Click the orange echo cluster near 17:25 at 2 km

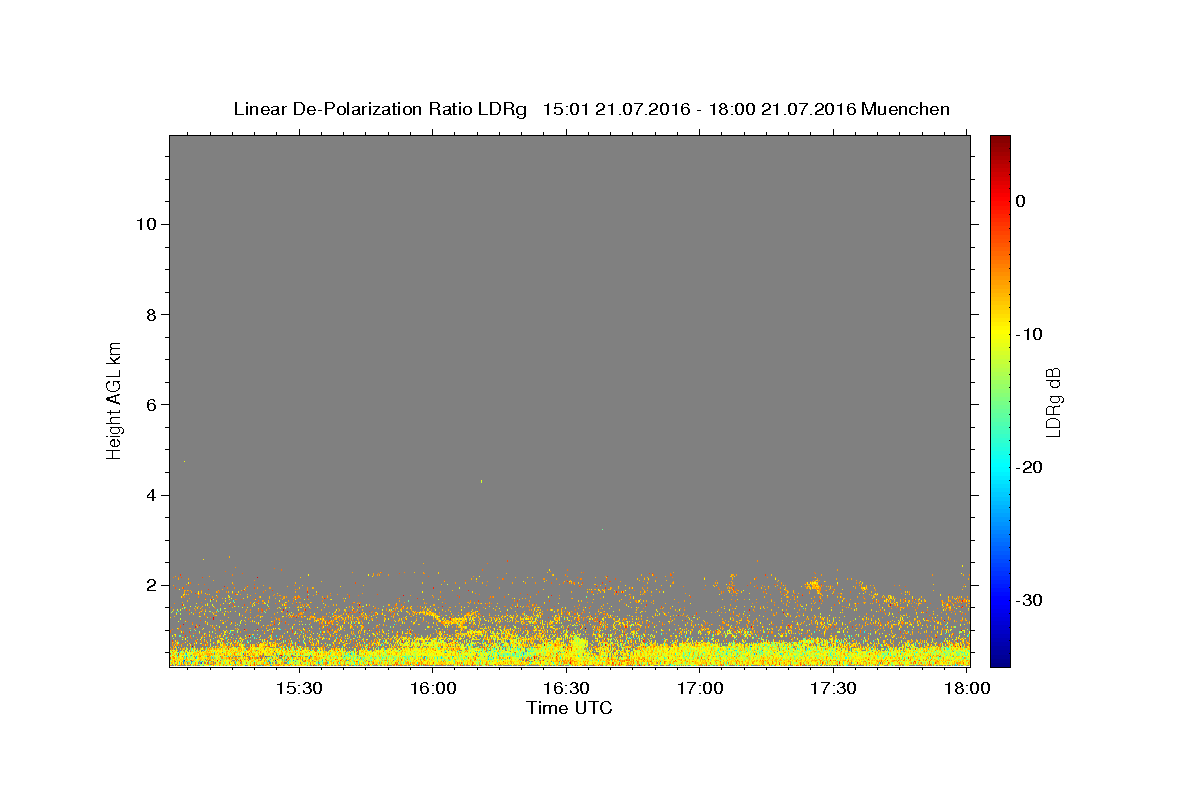(813, 586)
